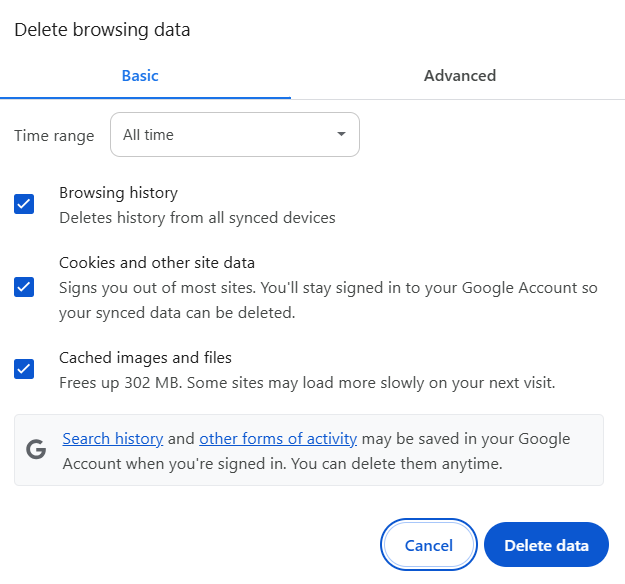
Task: Click the Cached images and files label
Action: 145,357
